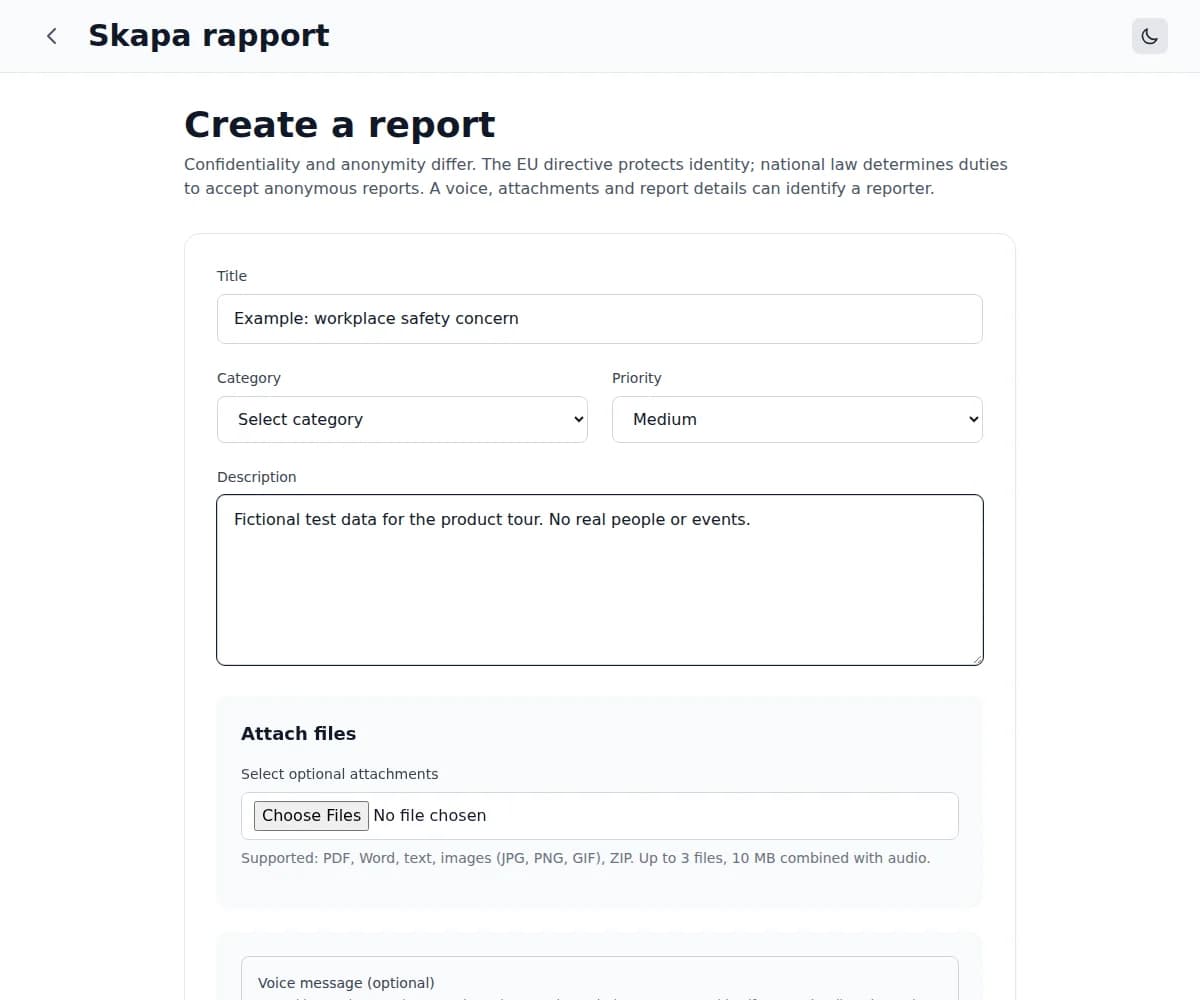Click the 'Select optional attachments' label
The height and width of the screenshot is (1000, 1200).
click(340, 774)
